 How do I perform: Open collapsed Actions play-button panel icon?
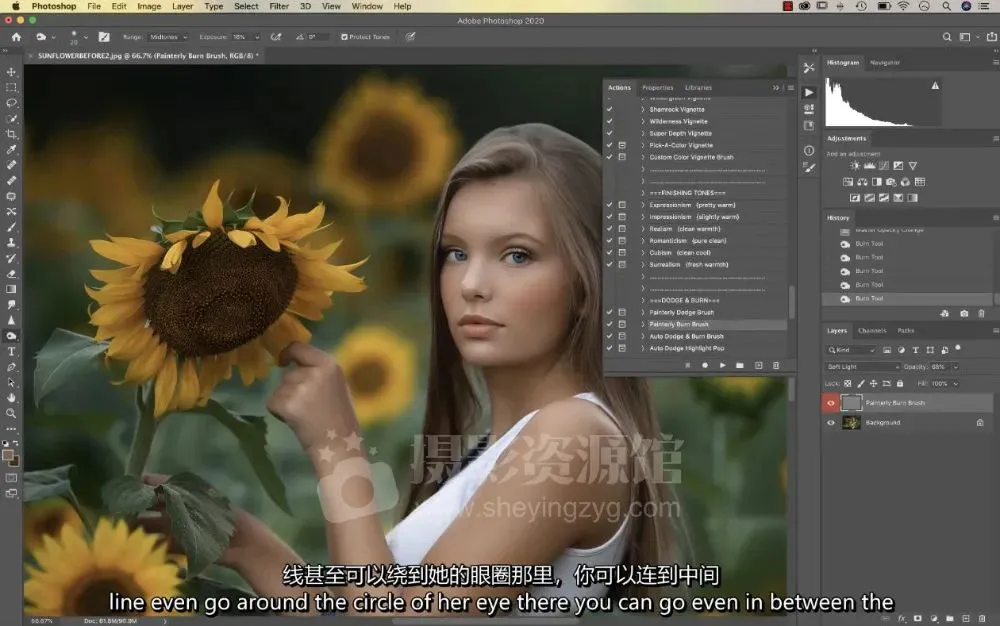(809, 92)
